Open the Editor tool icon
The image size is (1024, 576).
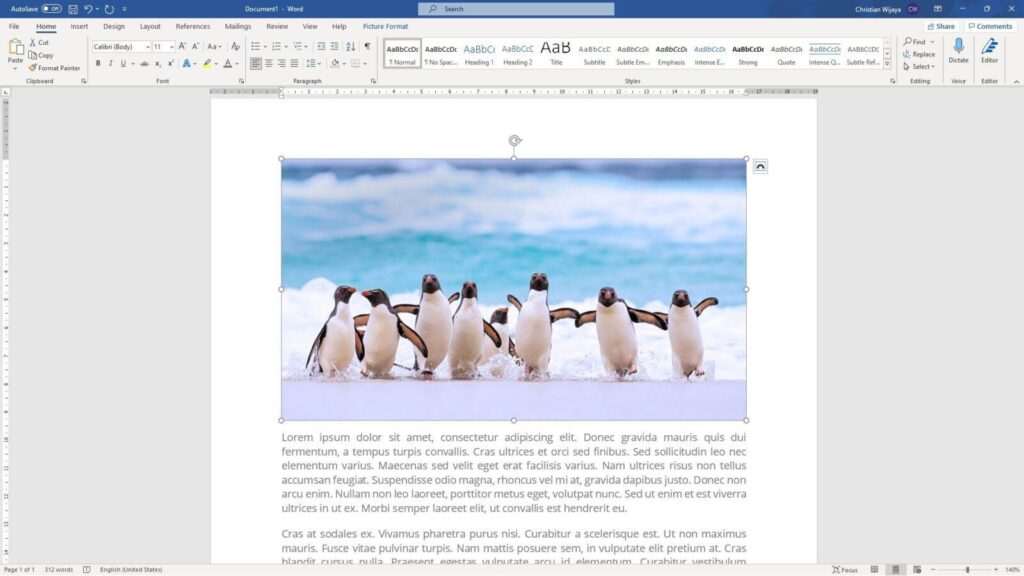[x=989, y=46]
